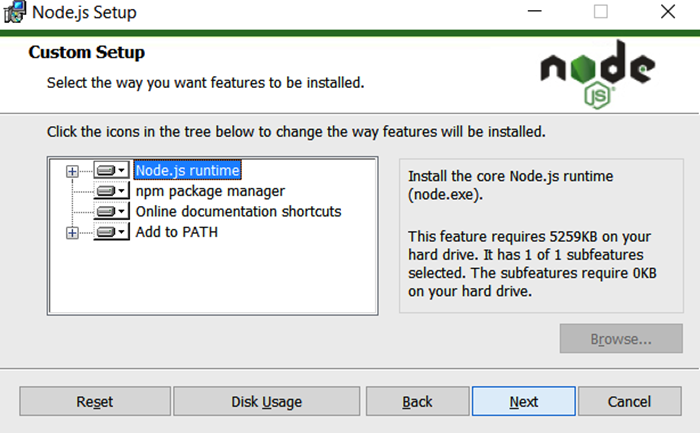Open Disk Usage dialog
Image resolution: width=700 pixels, height=433 pixels.
pos(267,401)
